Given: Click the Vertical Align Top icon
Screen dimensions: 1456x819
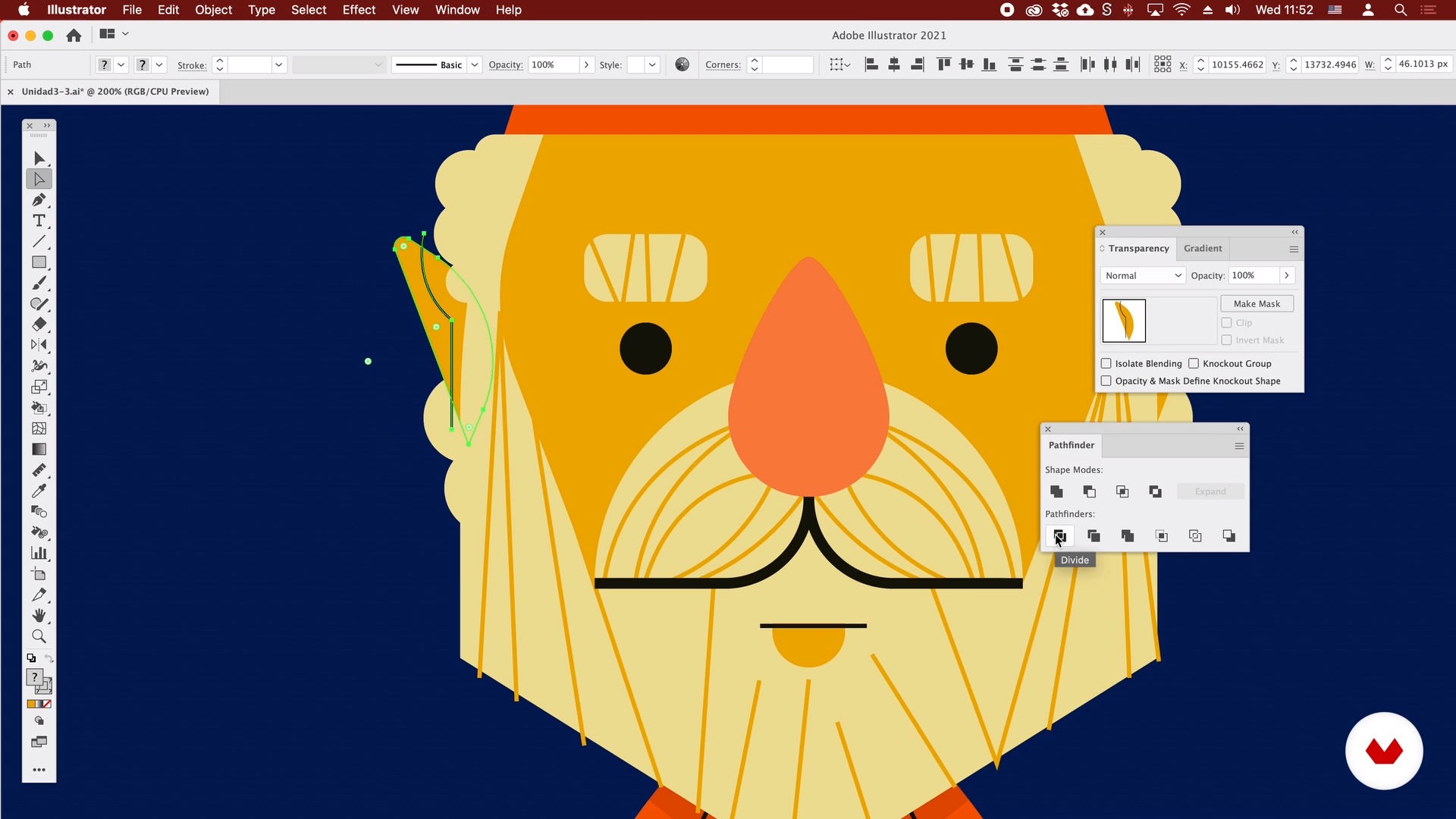Looking at the screenshot, I should coord(943,64).
